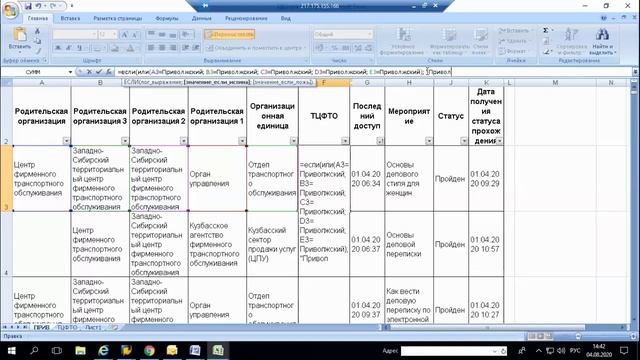Viewport: 640px width, 360px height.
Task: Apply fill color bucket icon
Action: (116, 48)
